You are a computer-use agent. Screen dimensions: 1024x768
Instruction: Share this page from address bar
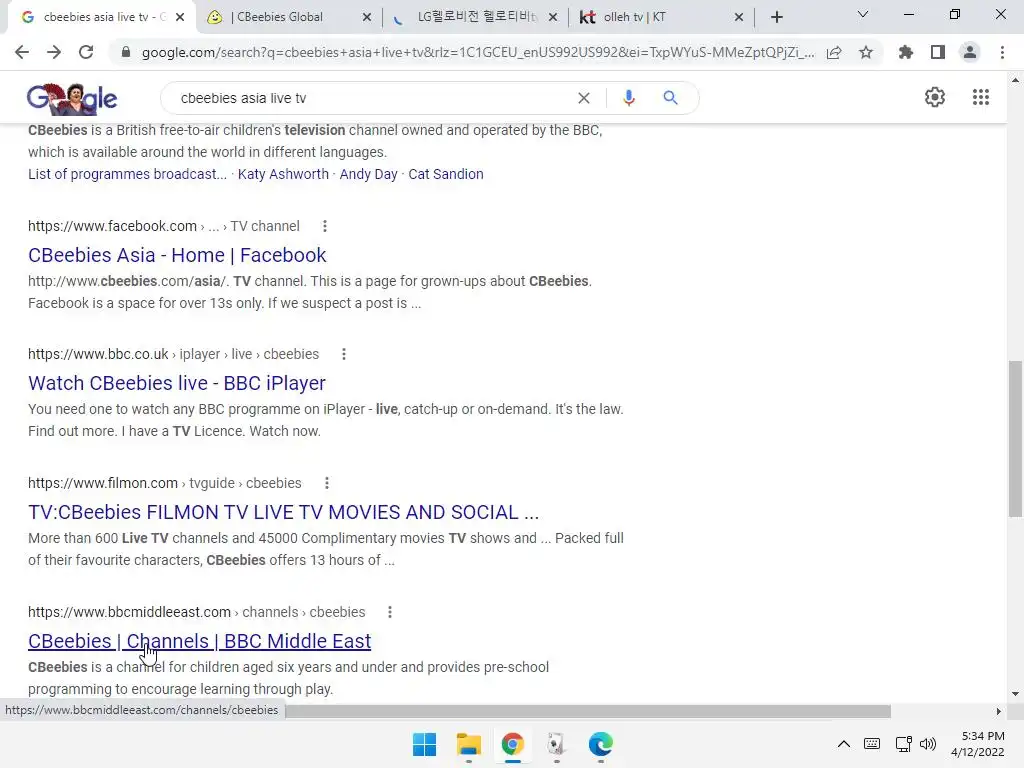coord(834,52)
